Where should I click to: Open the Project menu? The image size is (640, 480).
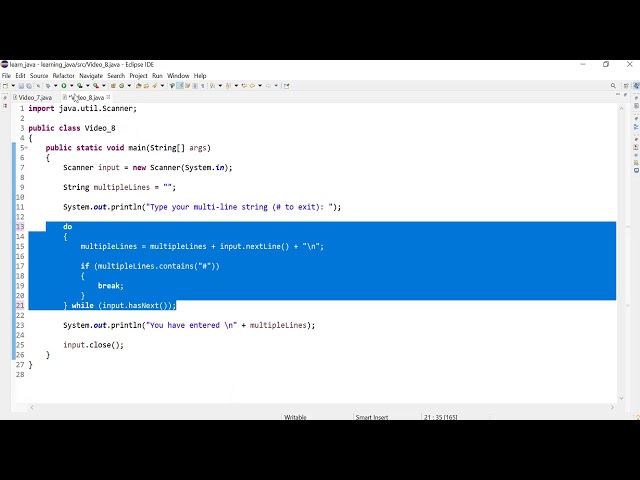pyautogui.click(x=138, y=76)
